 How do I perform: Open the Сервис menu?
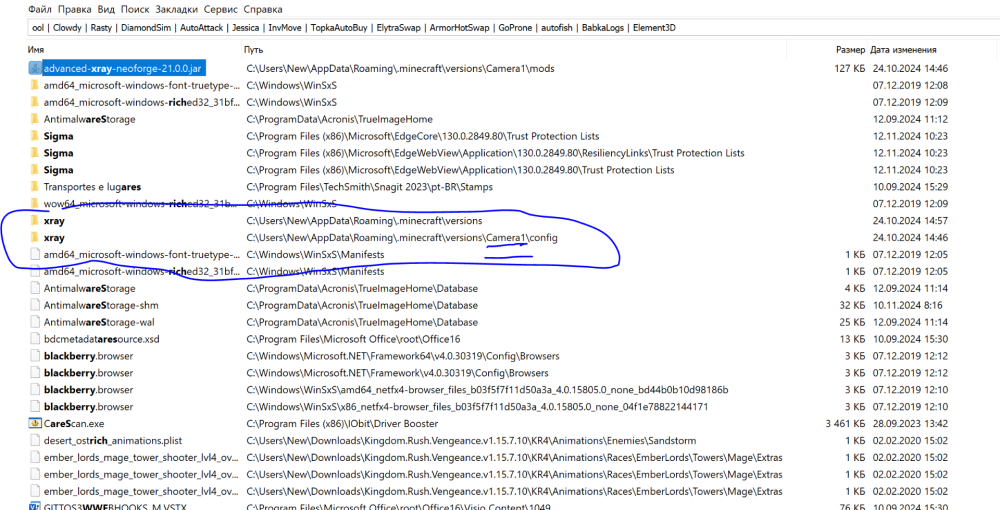point(220,10)
